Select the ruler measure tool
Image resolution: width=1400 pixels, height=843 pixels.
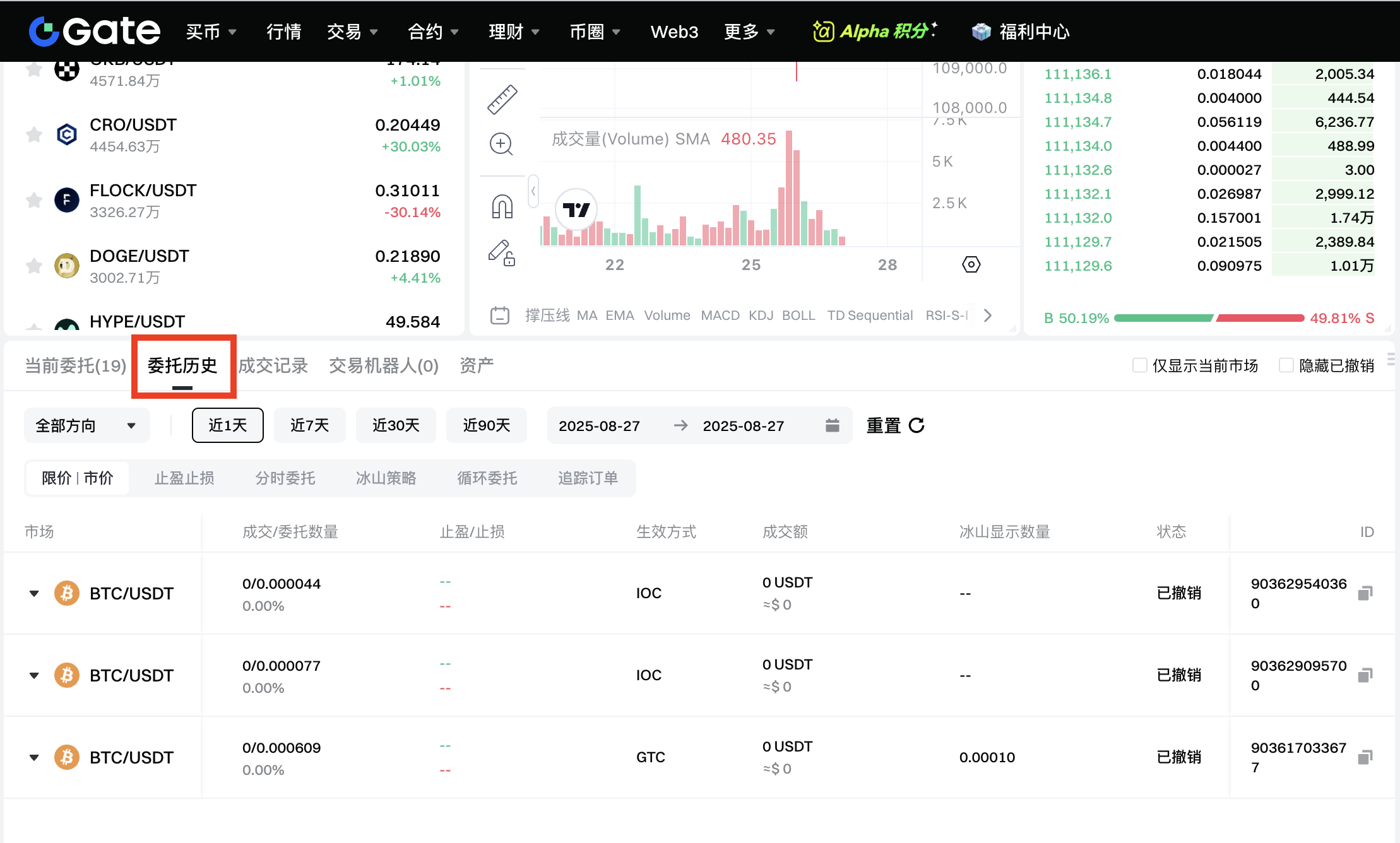[x=502, y=100]
